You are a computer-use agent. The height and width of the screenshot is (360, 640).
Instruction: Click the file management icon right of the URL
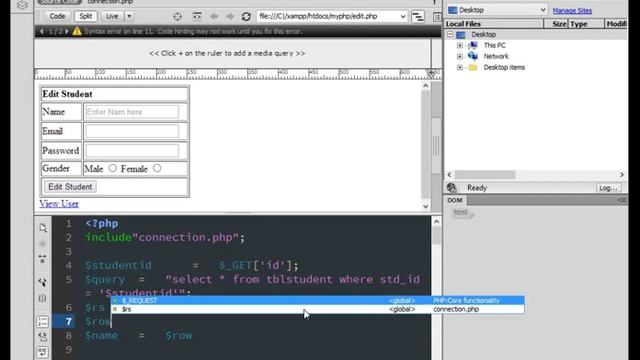[418, 16]
